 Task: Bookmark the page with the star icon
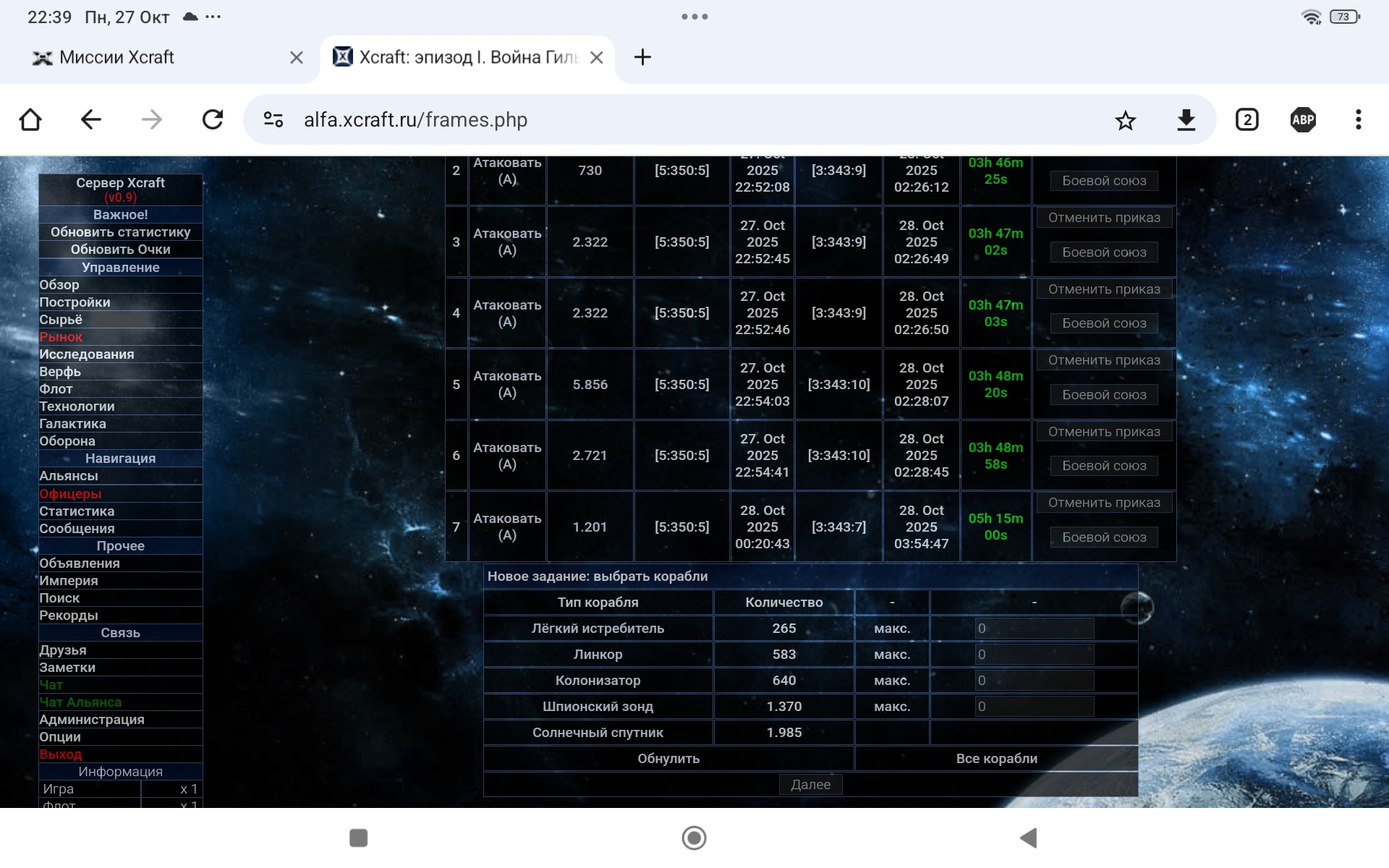pos(1125,120)
